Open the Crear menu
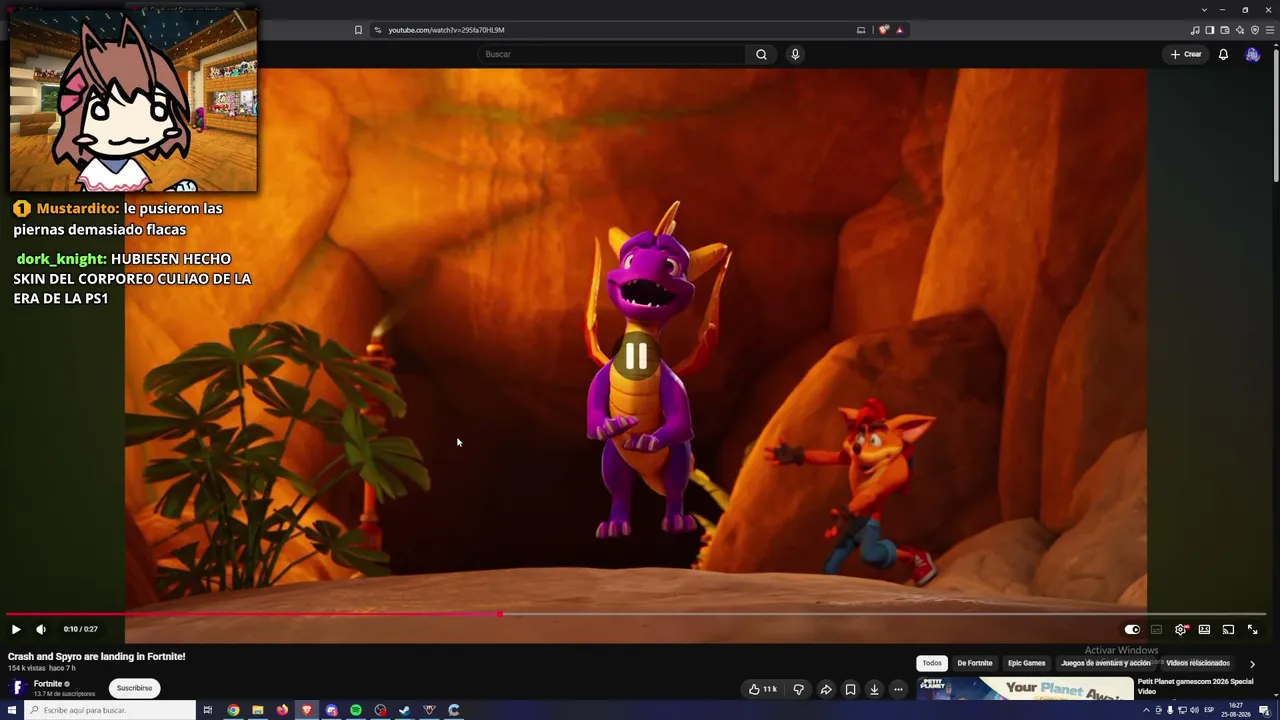 click(x=1186, y=54)
